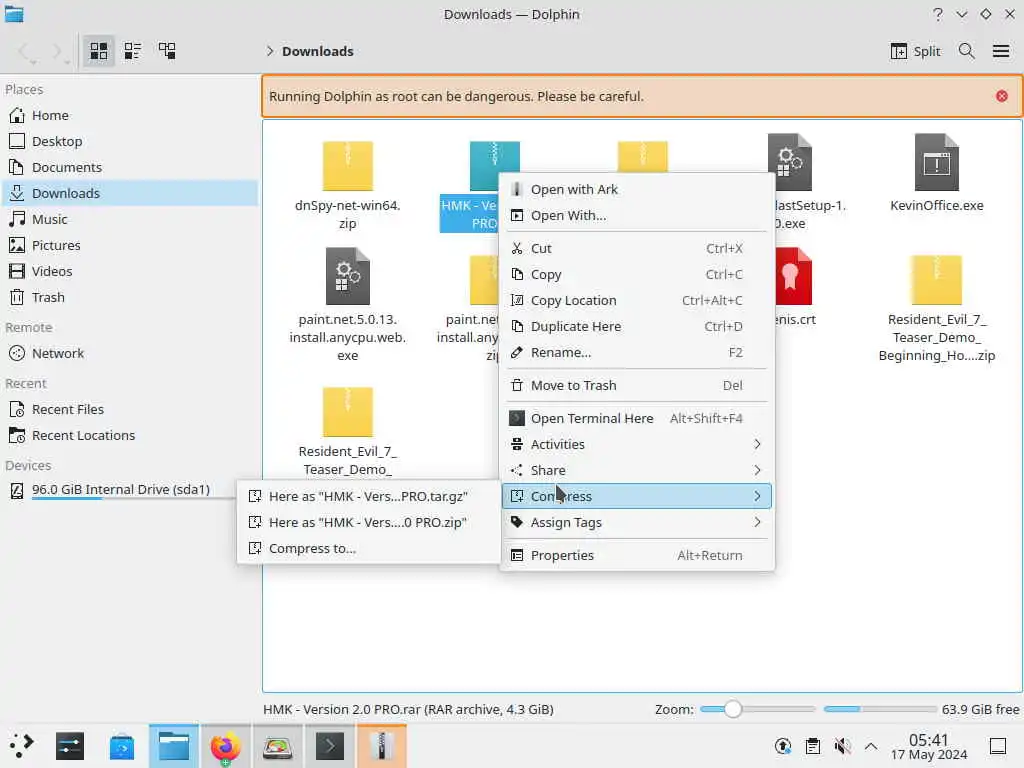Compress here as tar.gz archive
The image size is (1024, 768).
(x=368, y=496)
